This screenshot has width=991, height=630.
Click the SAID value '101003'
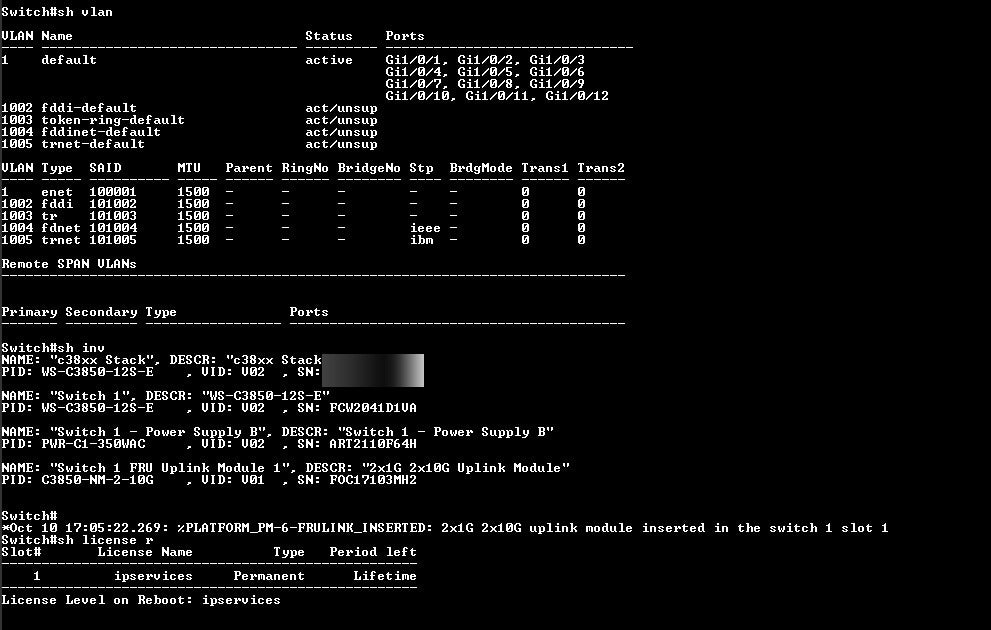click(113, 216)
